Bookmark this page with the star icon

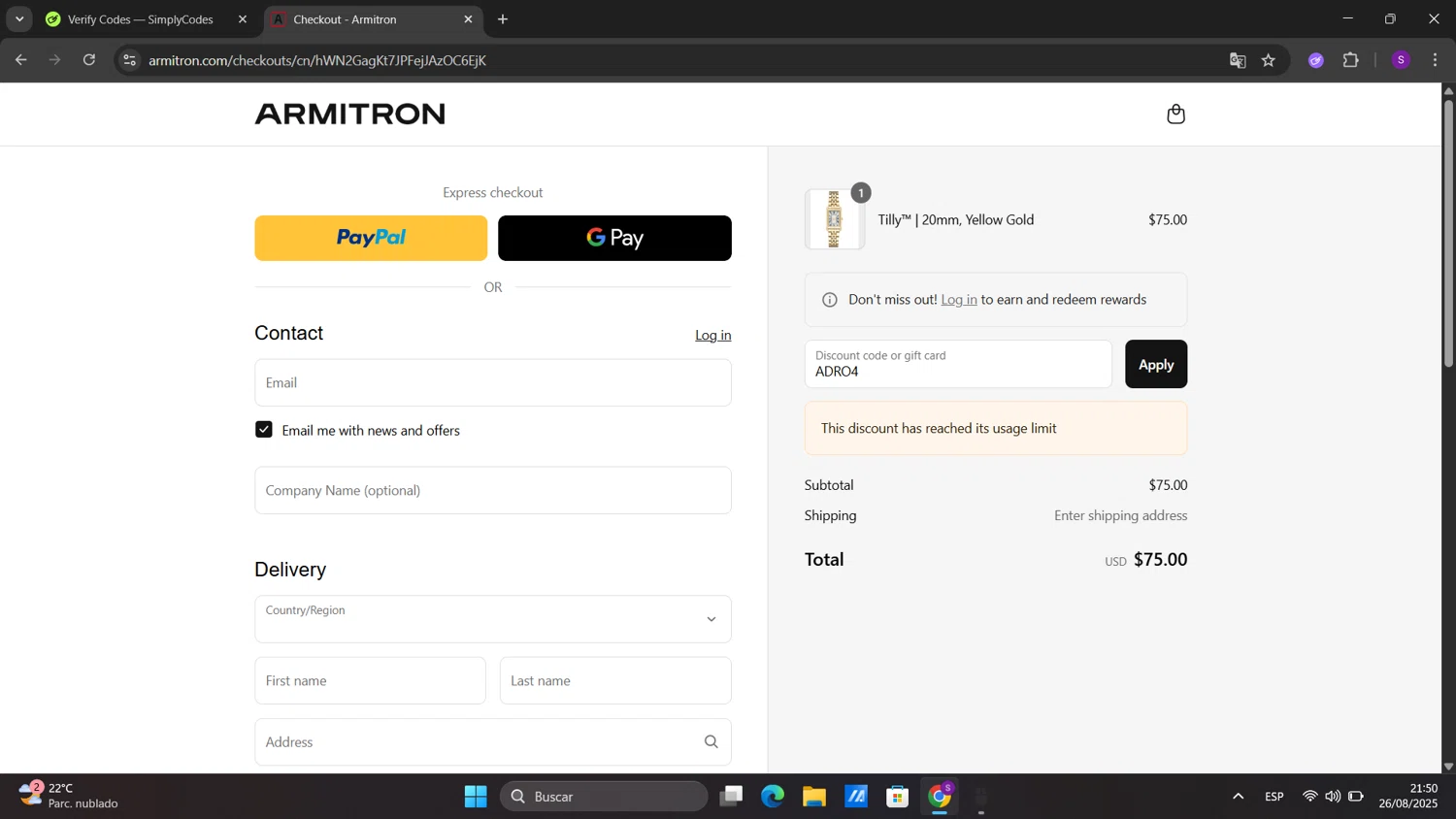click(1269, 60)
